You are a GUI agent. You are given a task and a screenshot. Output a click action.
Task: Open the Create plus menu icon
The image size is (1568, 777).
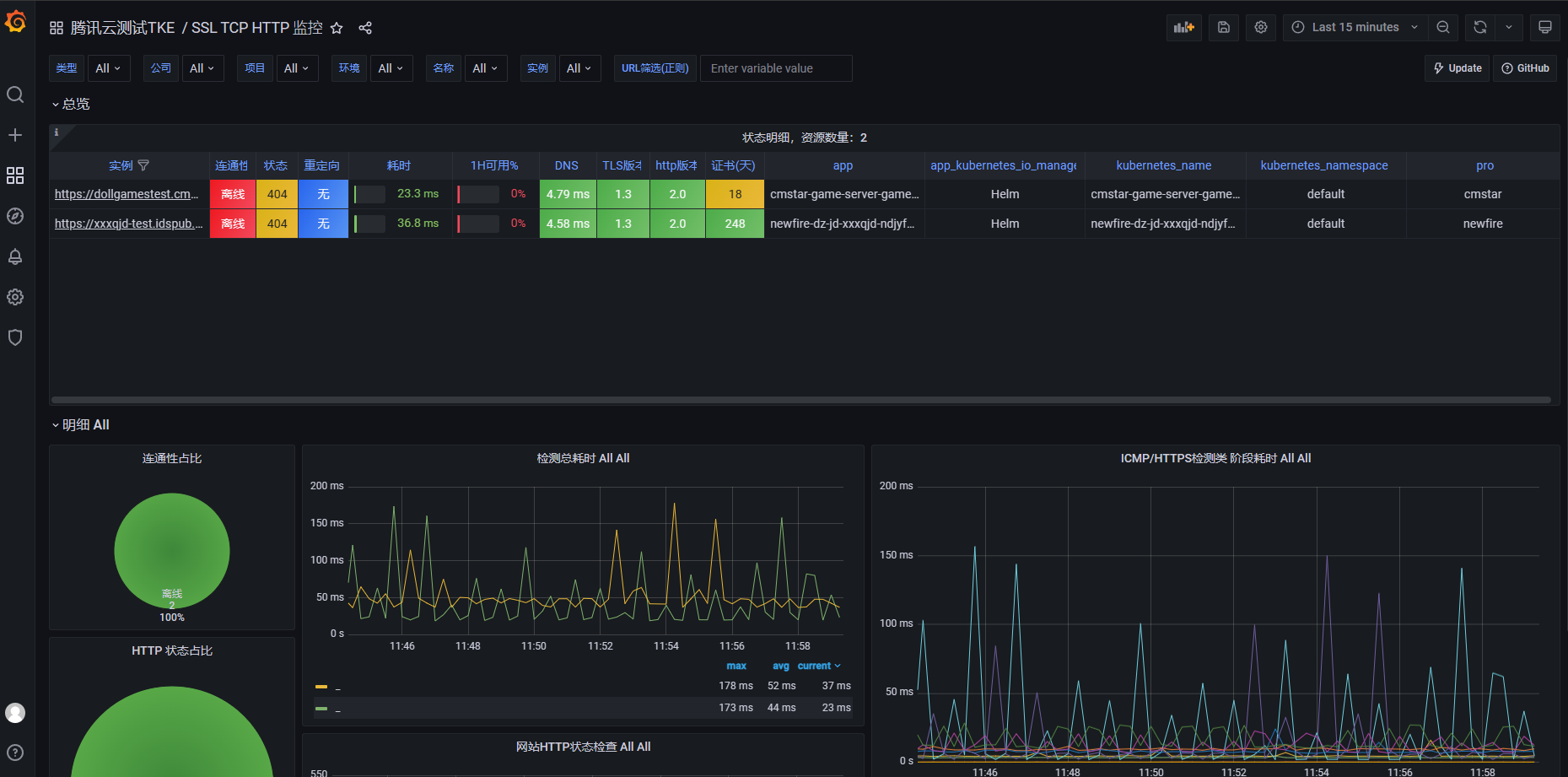pyautogui.click(x=15, y=135)
